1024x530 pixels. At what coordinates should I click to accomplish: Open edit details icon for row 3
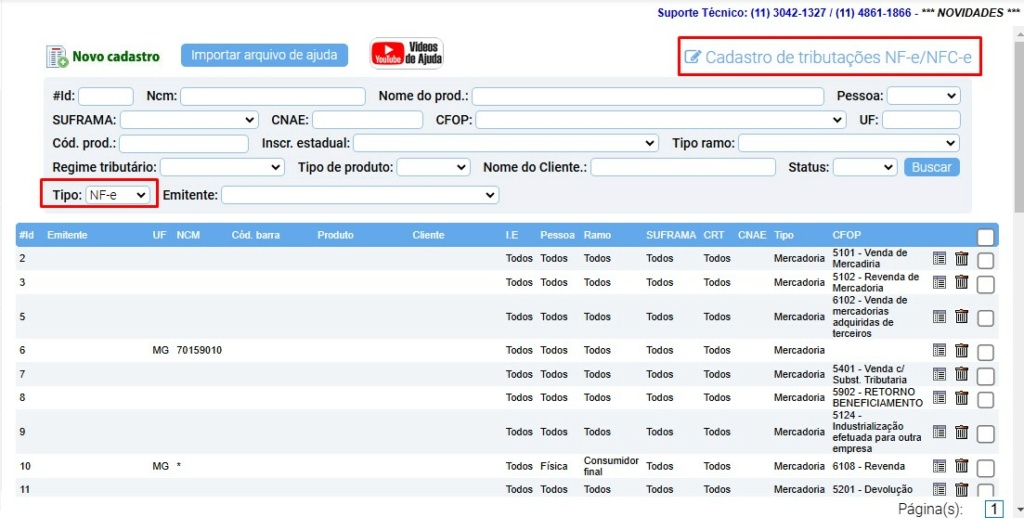tap(939, 282)
